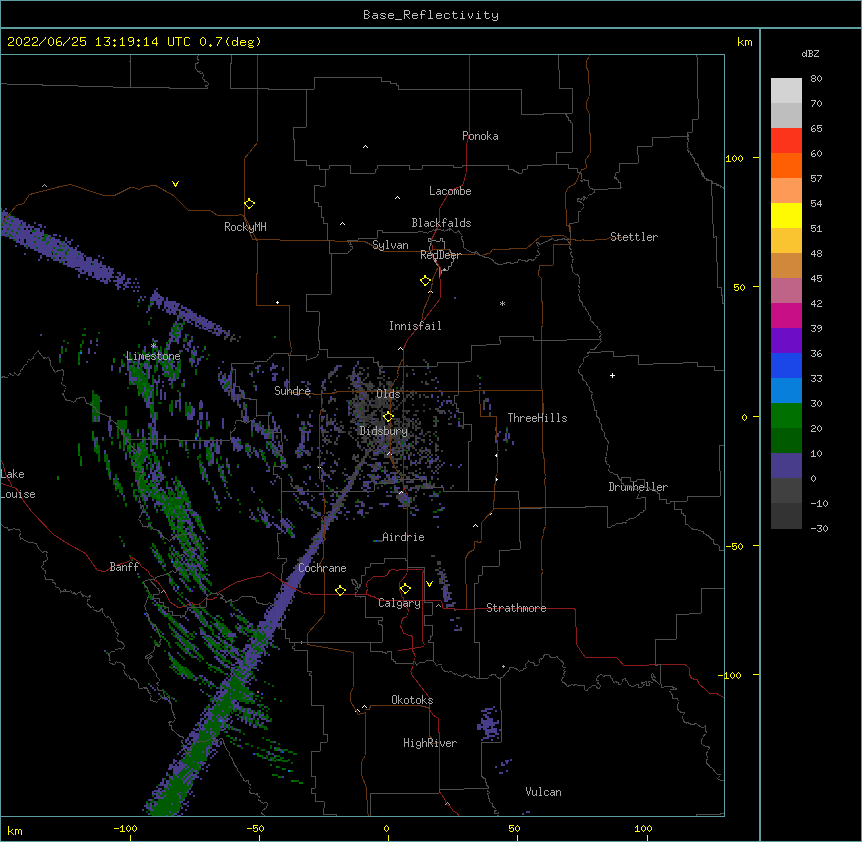The height and width of the screenshot is (842, 862).
Task: Click the yellow diamond marker south of RedDeer
Action: [x=425, y=281]
